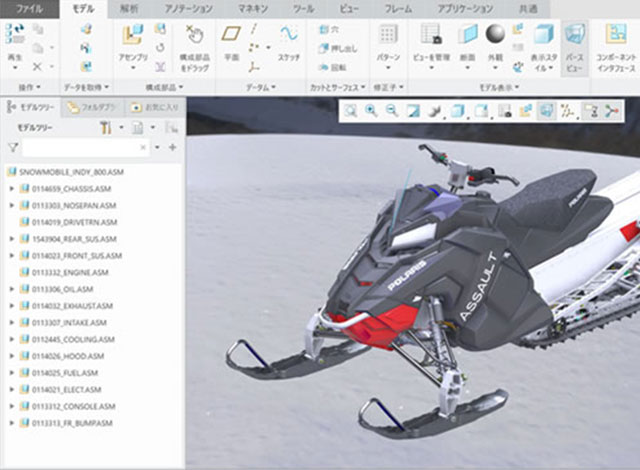
Task: Click the zoom in magnifier in graphics toolbar
Action: pyautogui.click(x=371, y=110)
